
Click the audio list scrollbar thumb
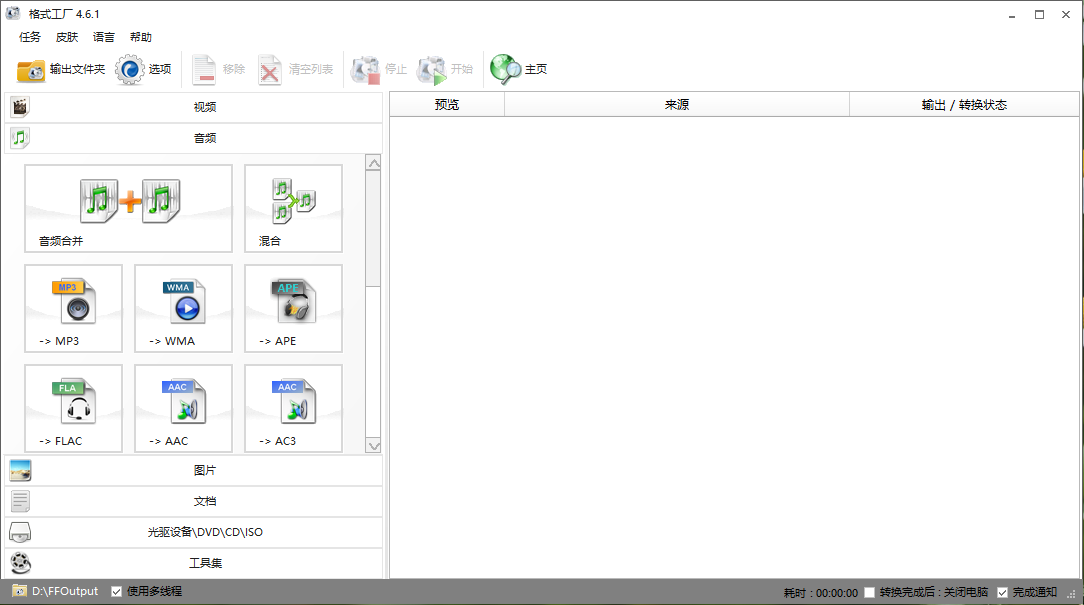point(373,229)
